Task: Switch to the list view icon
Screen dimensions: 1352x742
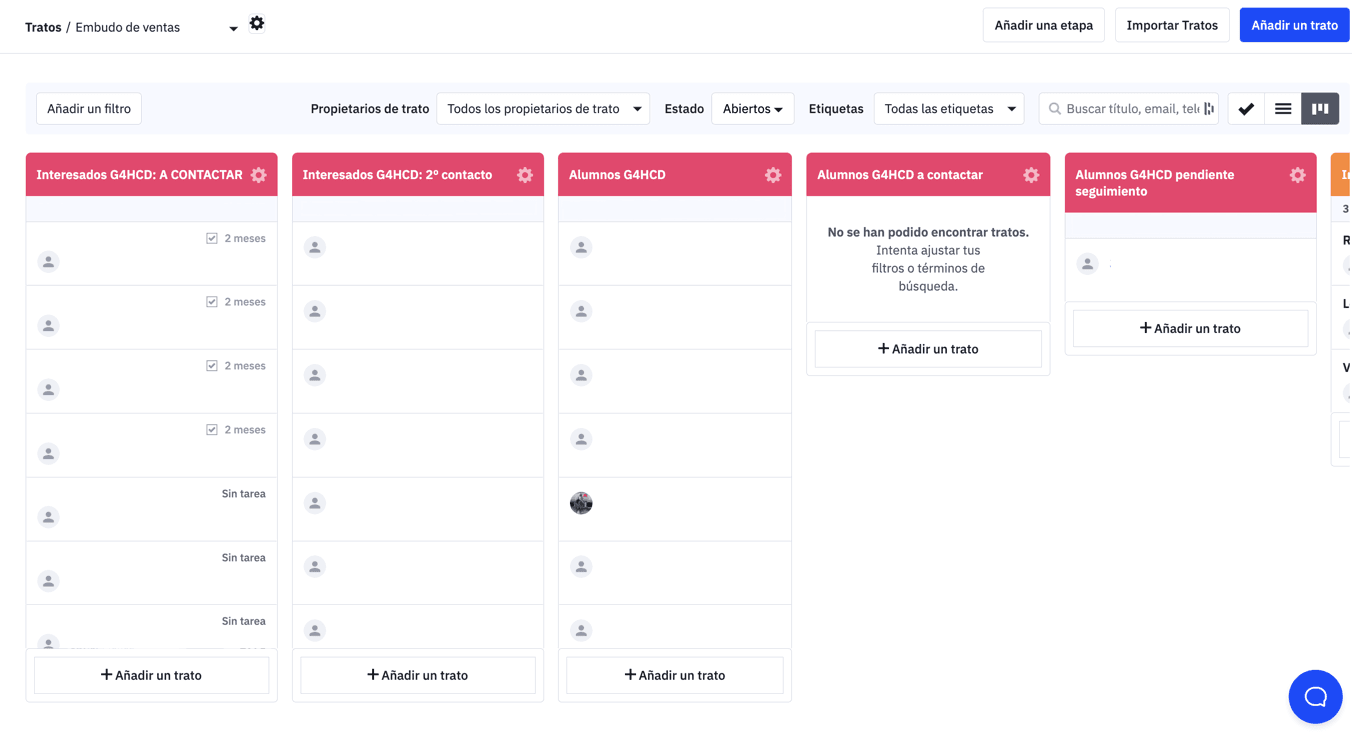Action: click(x=1283, y=109)
